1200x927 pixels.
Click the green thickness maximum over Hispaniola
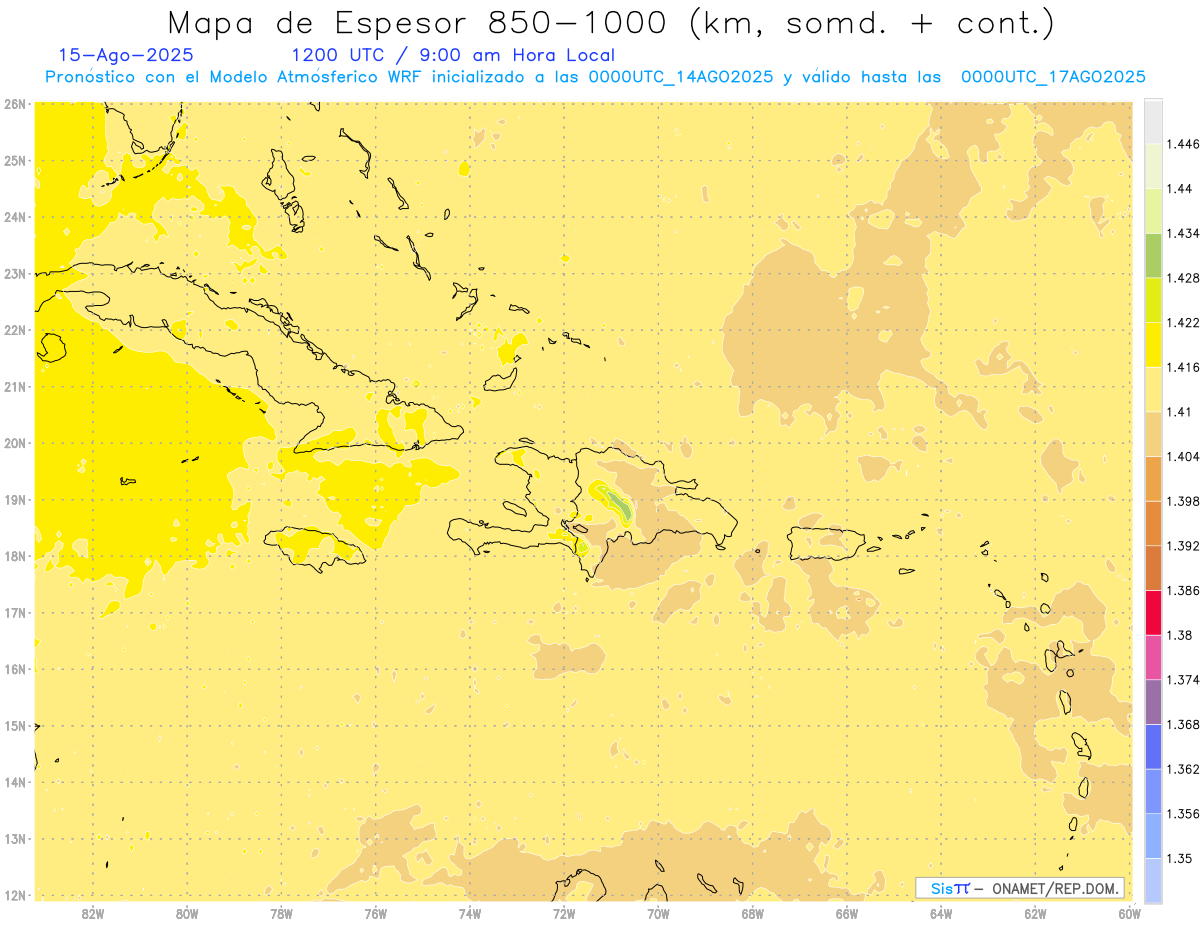(619, 506)
